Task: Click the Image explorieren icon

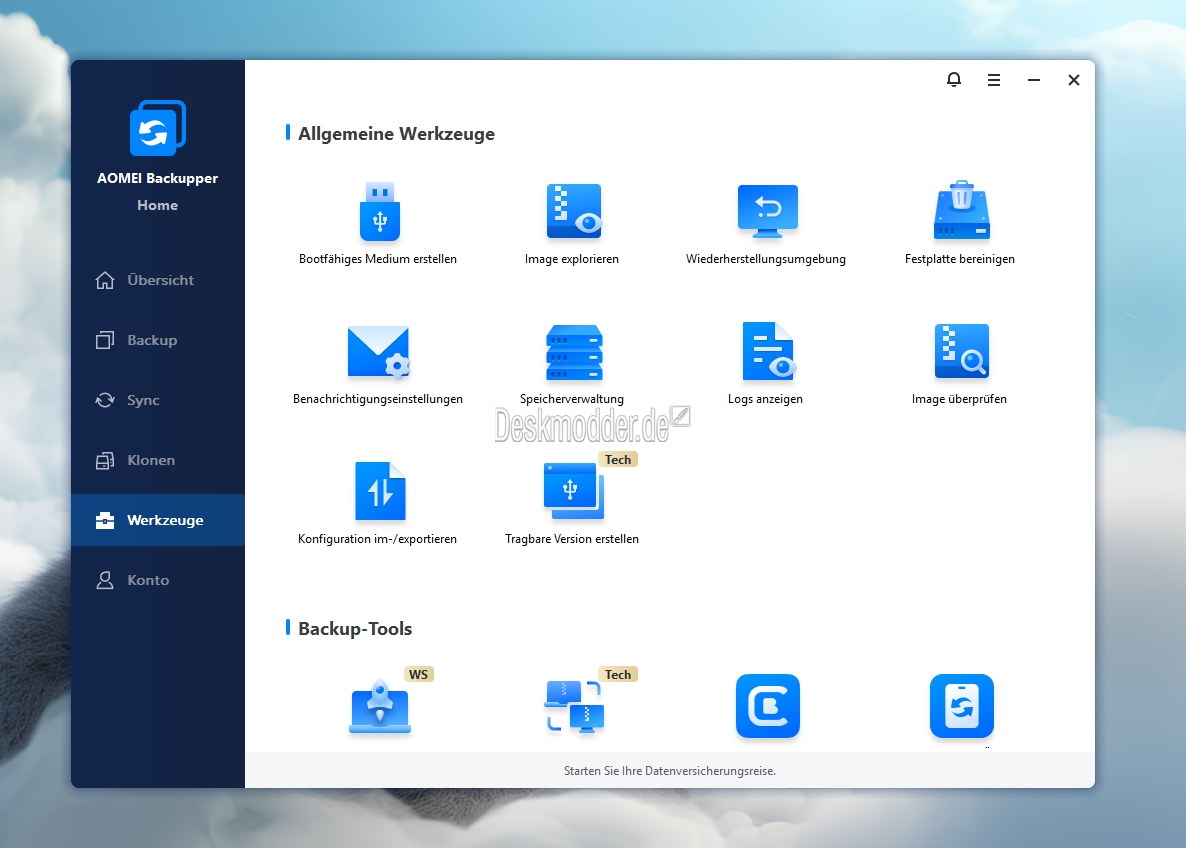Action: [x=573, y=212]
